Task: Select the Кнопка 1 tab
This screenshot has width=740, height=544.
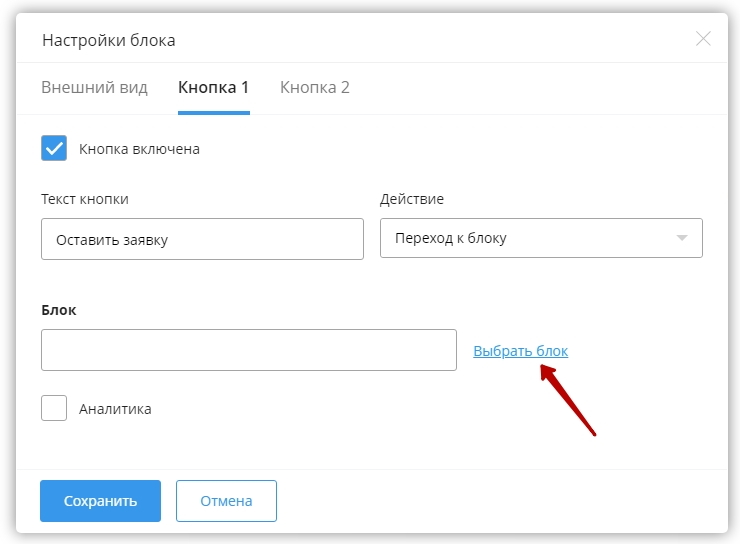Action: tap(213, 87)
